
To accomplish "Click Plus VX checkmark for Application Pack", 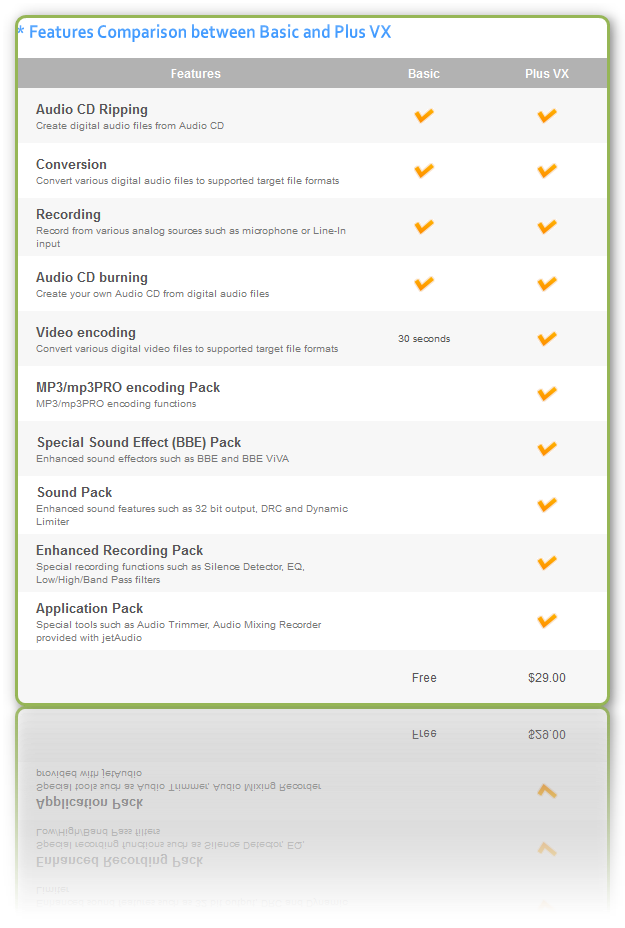I will point(547,621).
